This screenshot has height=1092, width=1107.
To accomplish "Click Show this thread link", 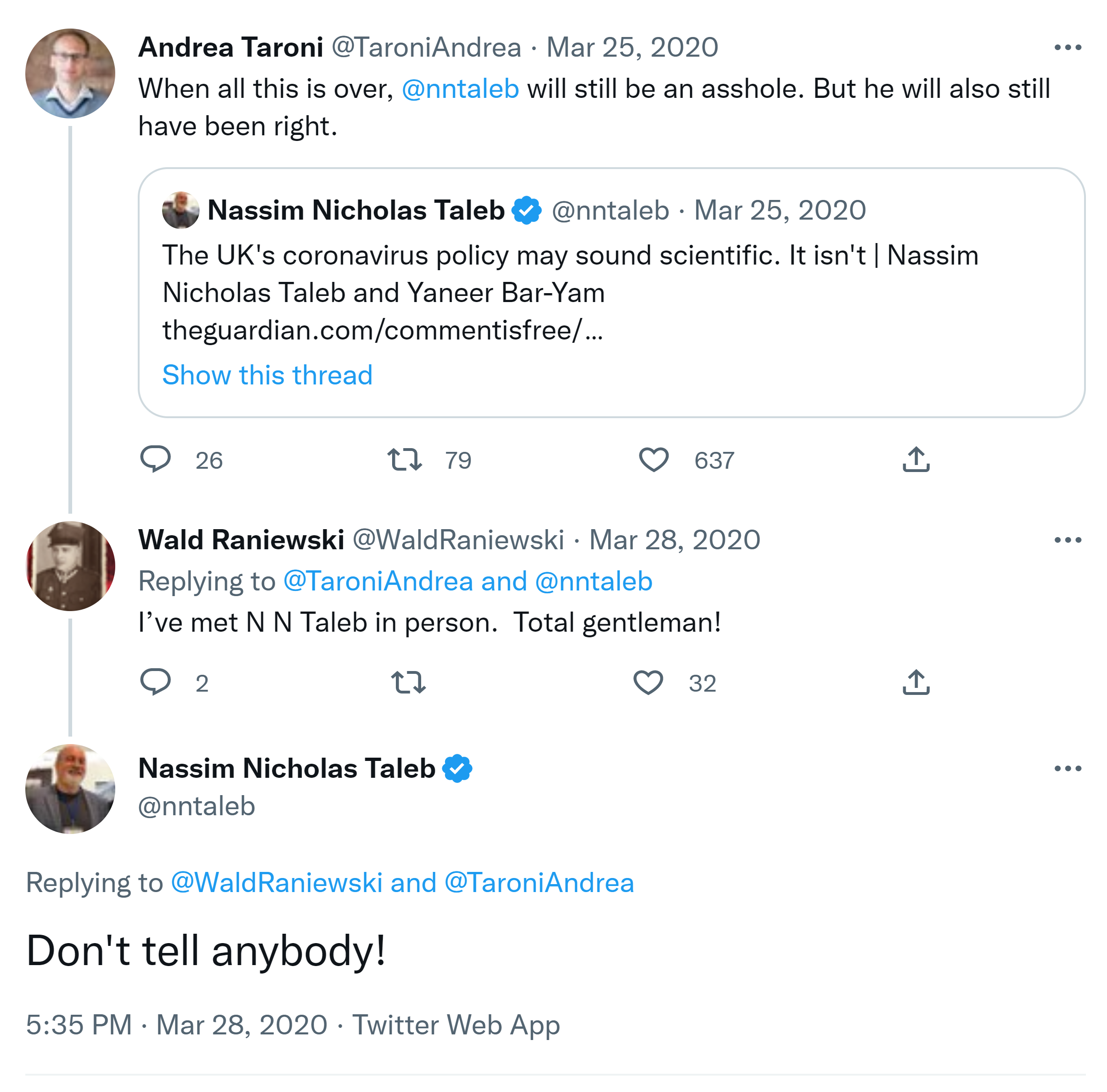I will tap(267, 375).
